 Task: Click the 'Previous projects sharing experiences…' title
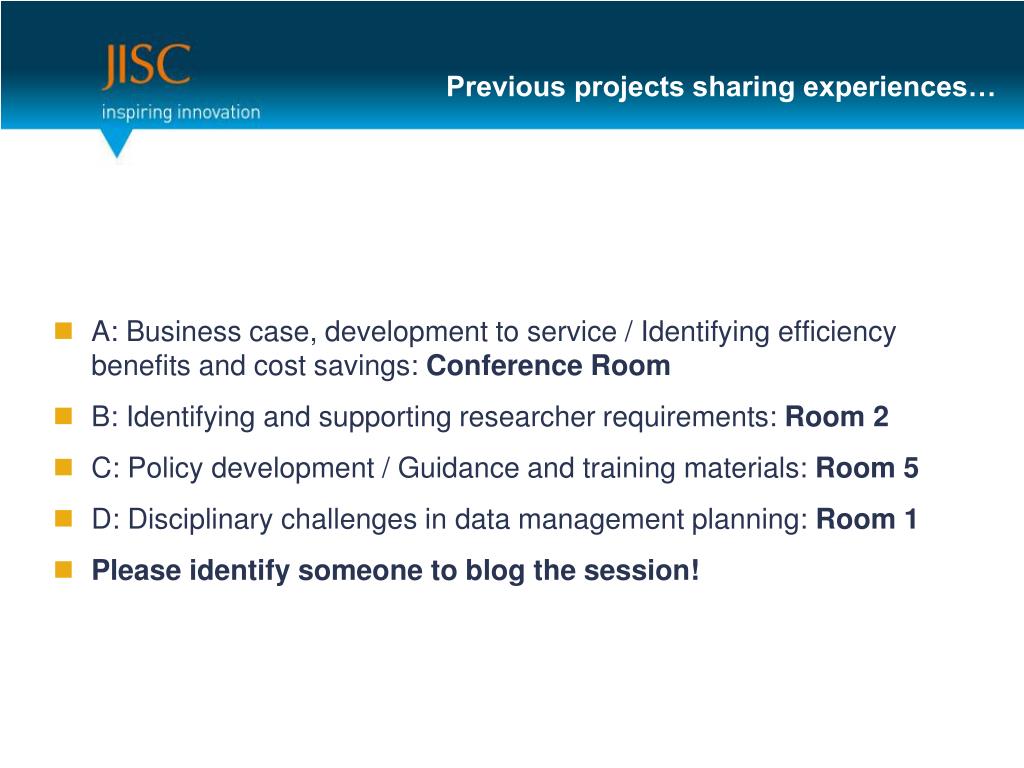pyautogui.click(x=721, y=87)
